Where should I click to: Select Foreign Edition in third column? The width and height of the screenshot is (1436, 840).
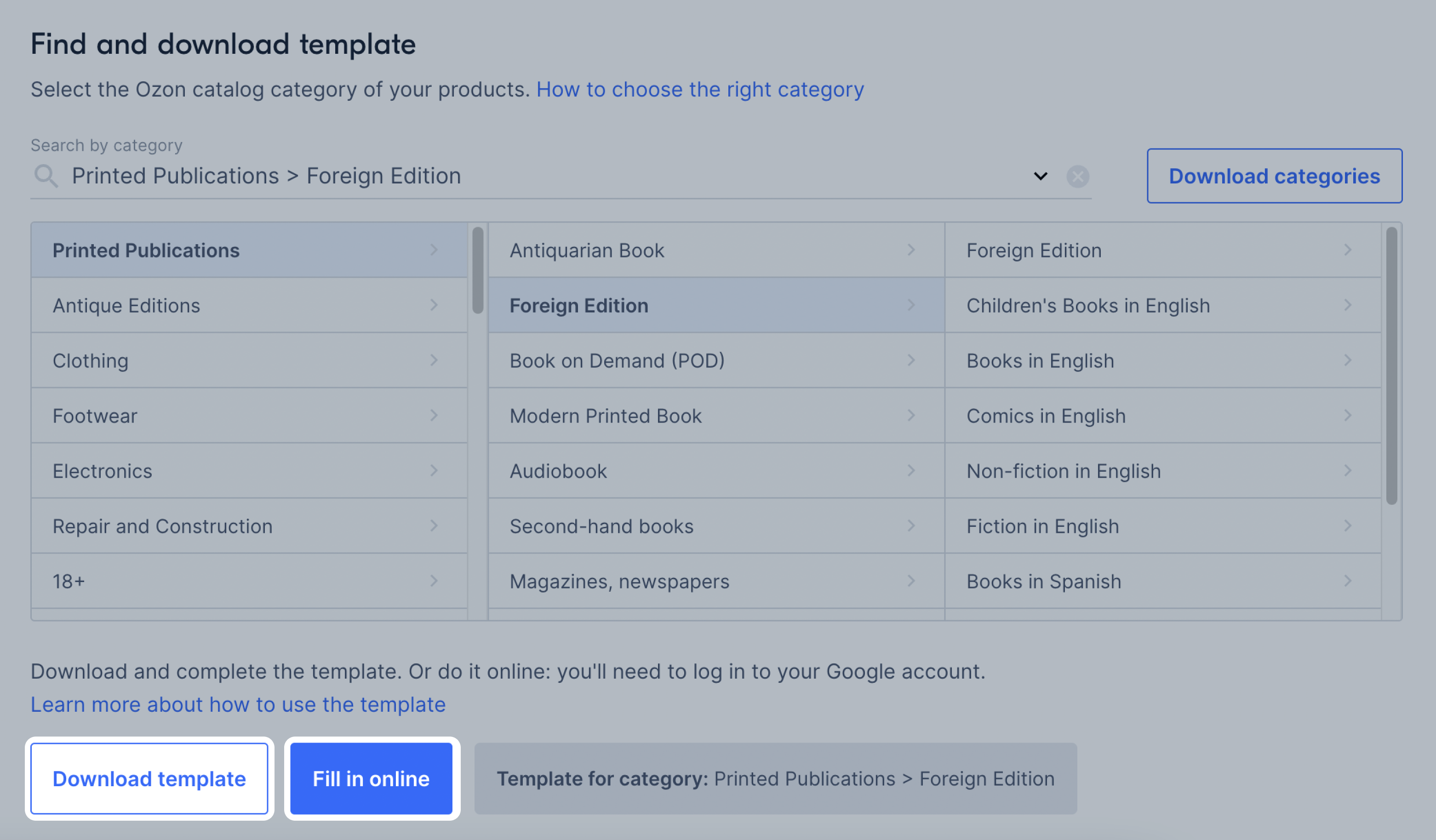(1163, 250)
